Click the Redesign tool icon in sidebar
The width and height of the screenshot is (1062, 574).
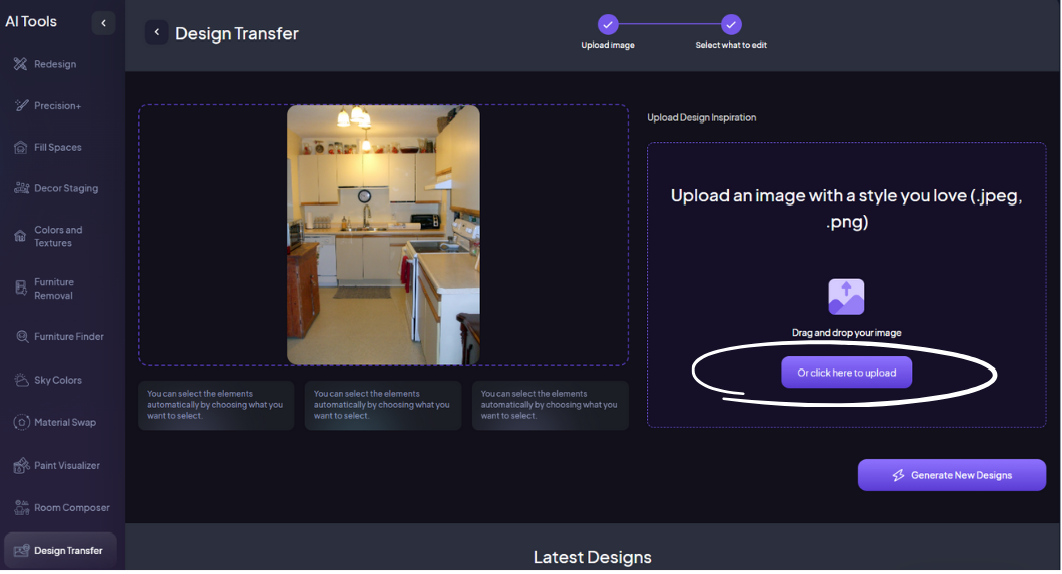pyautogui.click(x=20, y=64)
